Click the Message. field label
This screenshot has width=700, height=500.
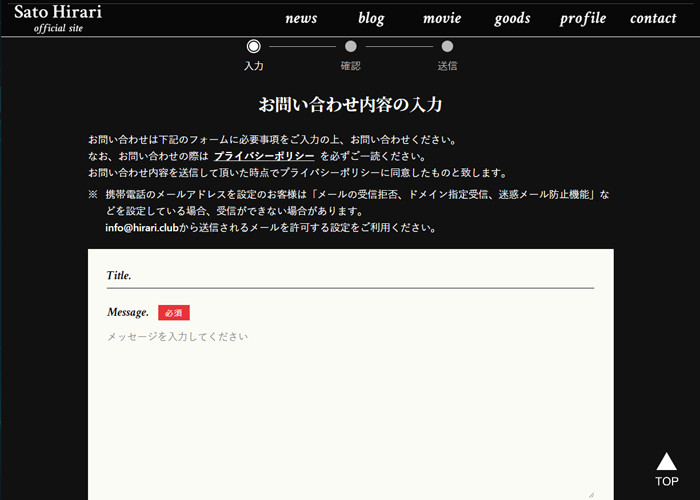pyautogui.click(x=128, y=312)
